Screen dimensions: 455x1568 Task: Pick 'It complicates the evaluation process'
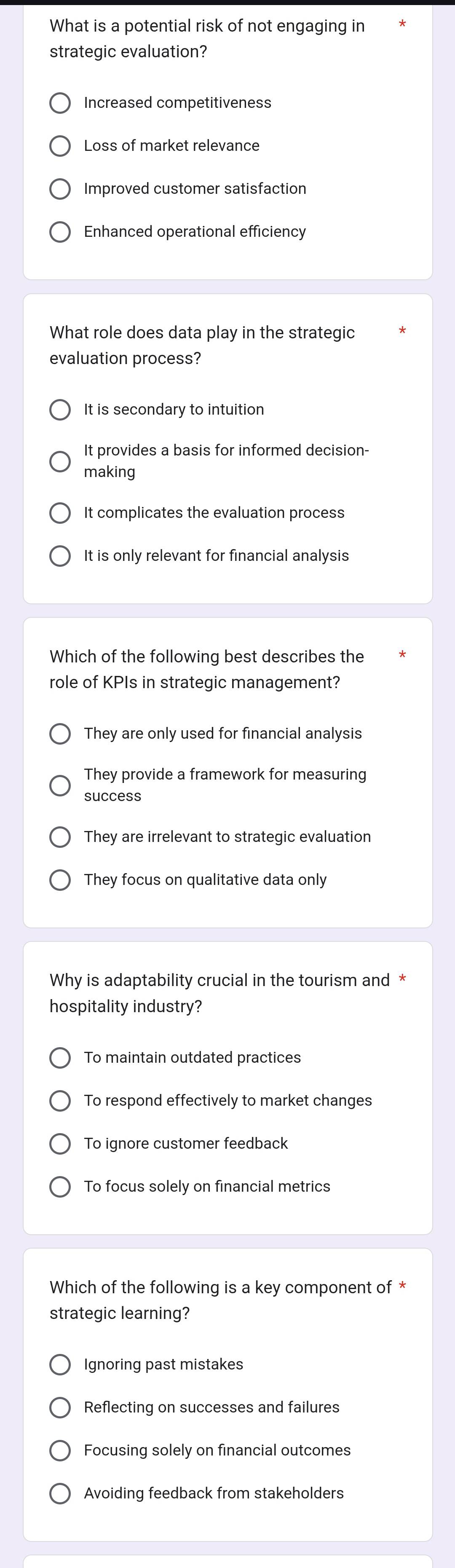(59, 513)
